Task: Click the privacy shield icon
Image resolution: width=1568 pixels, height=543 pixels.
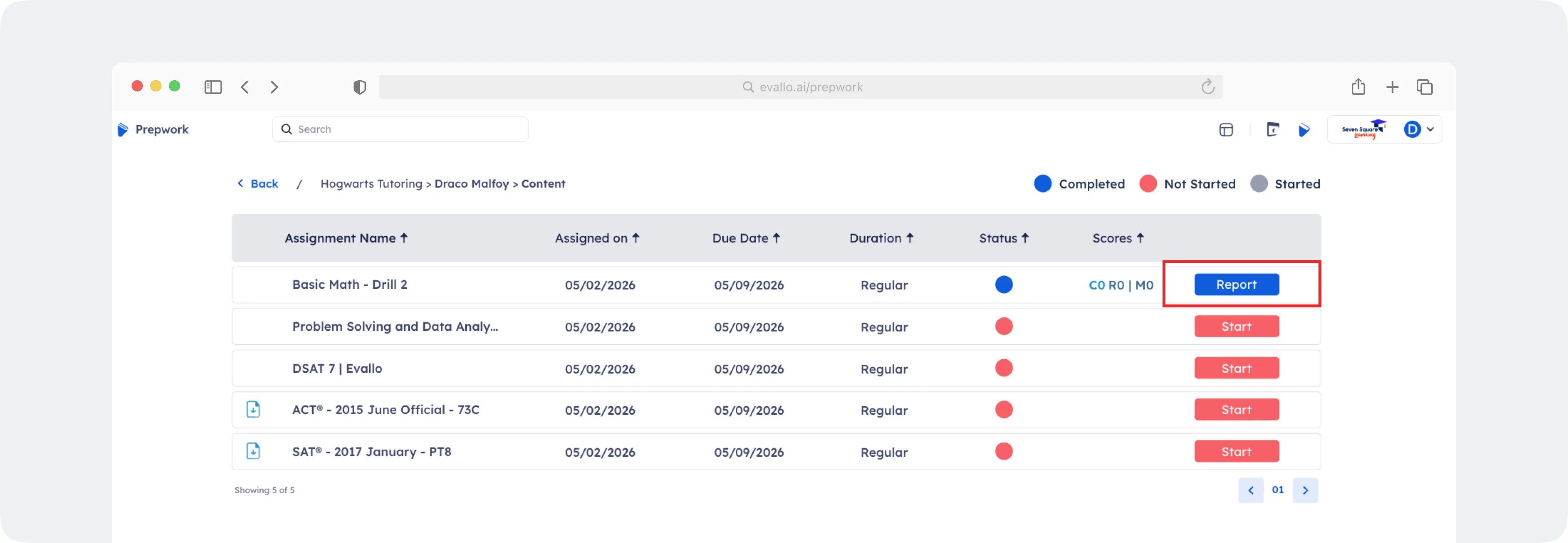Action: click(x=360, y=87)
